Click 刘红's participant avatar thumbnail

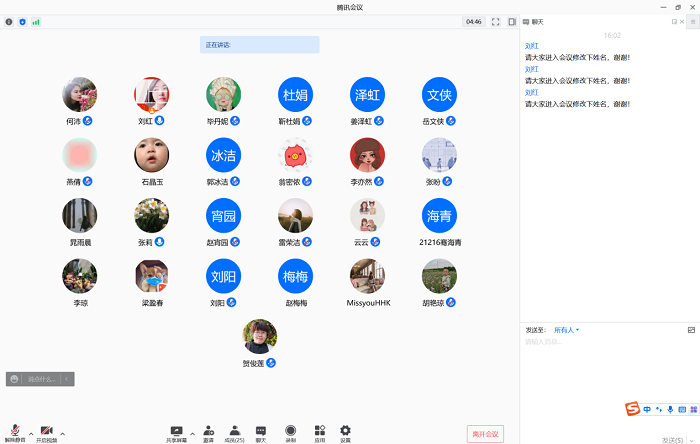(151, 94)
